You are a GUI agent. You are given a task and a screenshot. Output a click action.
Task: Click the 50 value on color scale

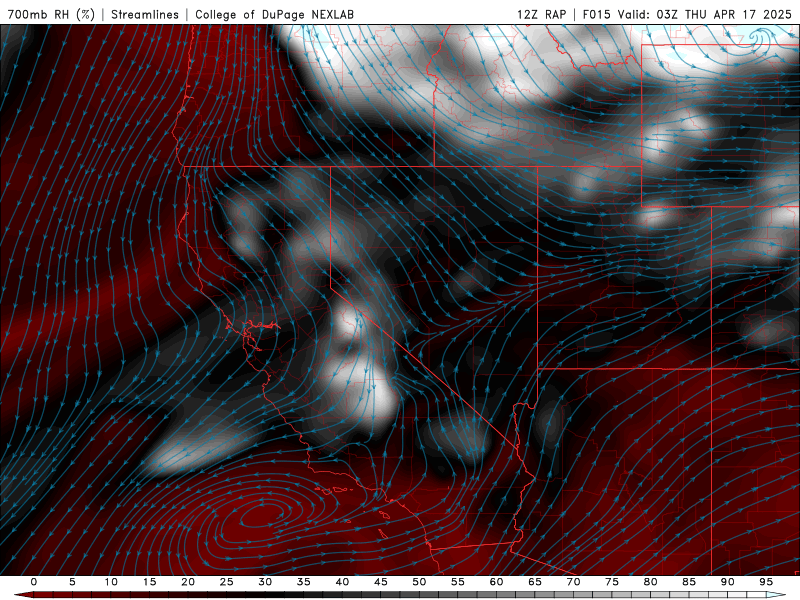click(x=419, y=582)
